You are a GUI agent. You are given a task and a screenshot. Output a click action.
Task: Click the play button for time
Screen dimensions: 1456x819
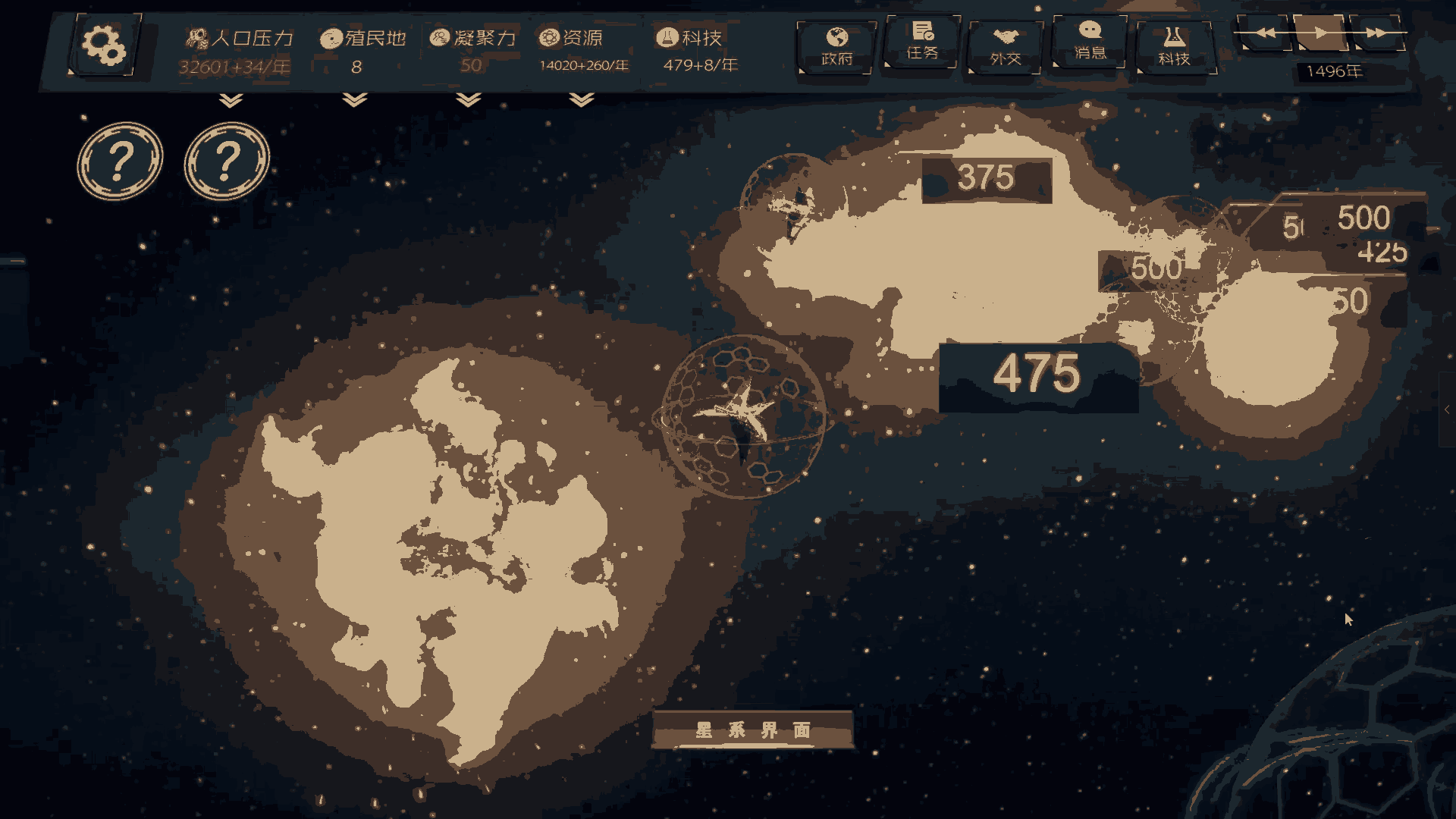click(x=1320, y=33)
